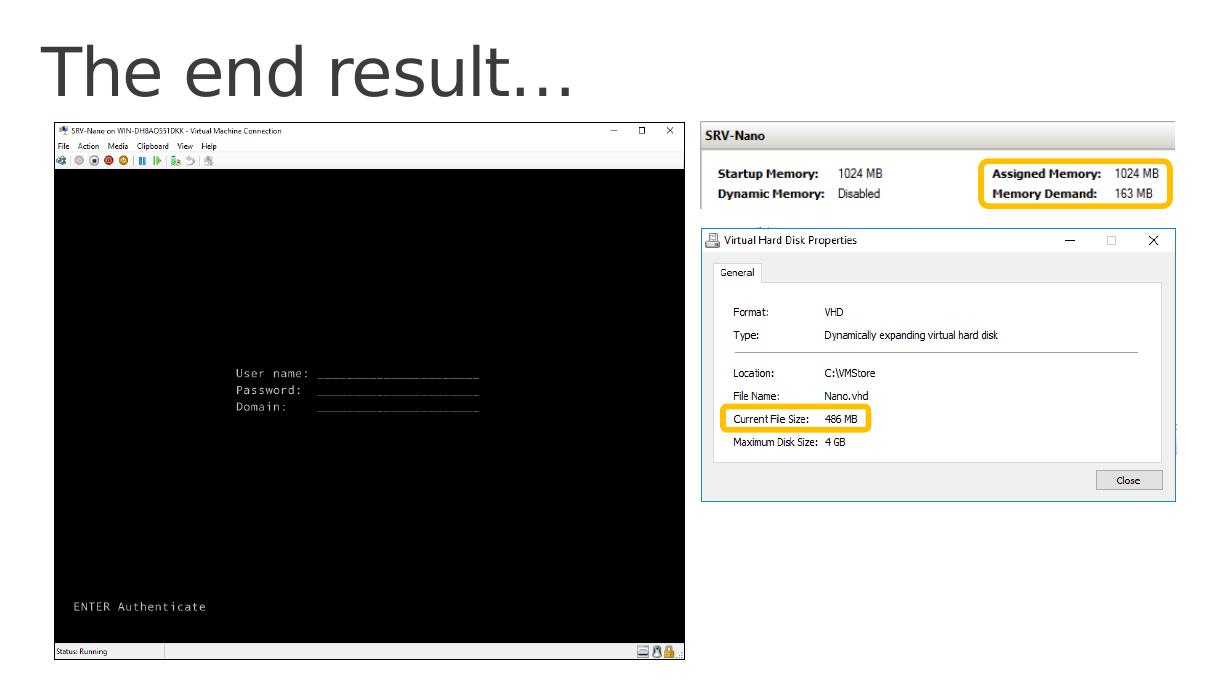This screenshot has width=1225, height=689.
Task: Click the Assigned Memory '1024 MB' value
Action: [x=1137, y=173]
